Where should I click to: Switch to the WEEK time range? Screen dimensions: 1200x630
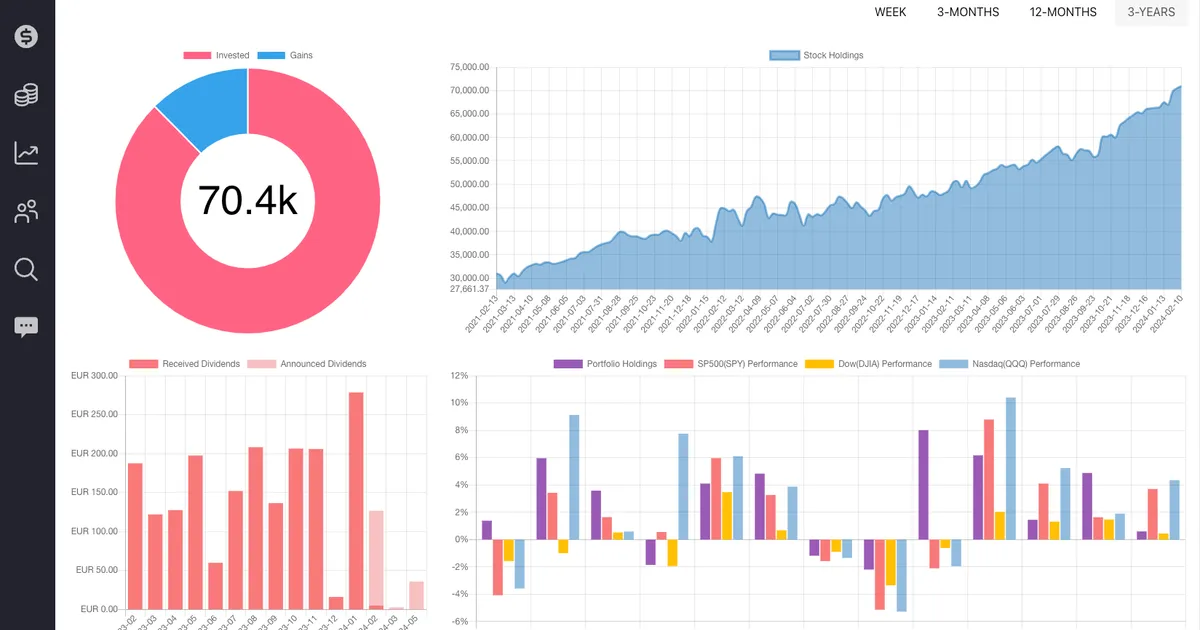pyautogui.click(x=890, y=12)
